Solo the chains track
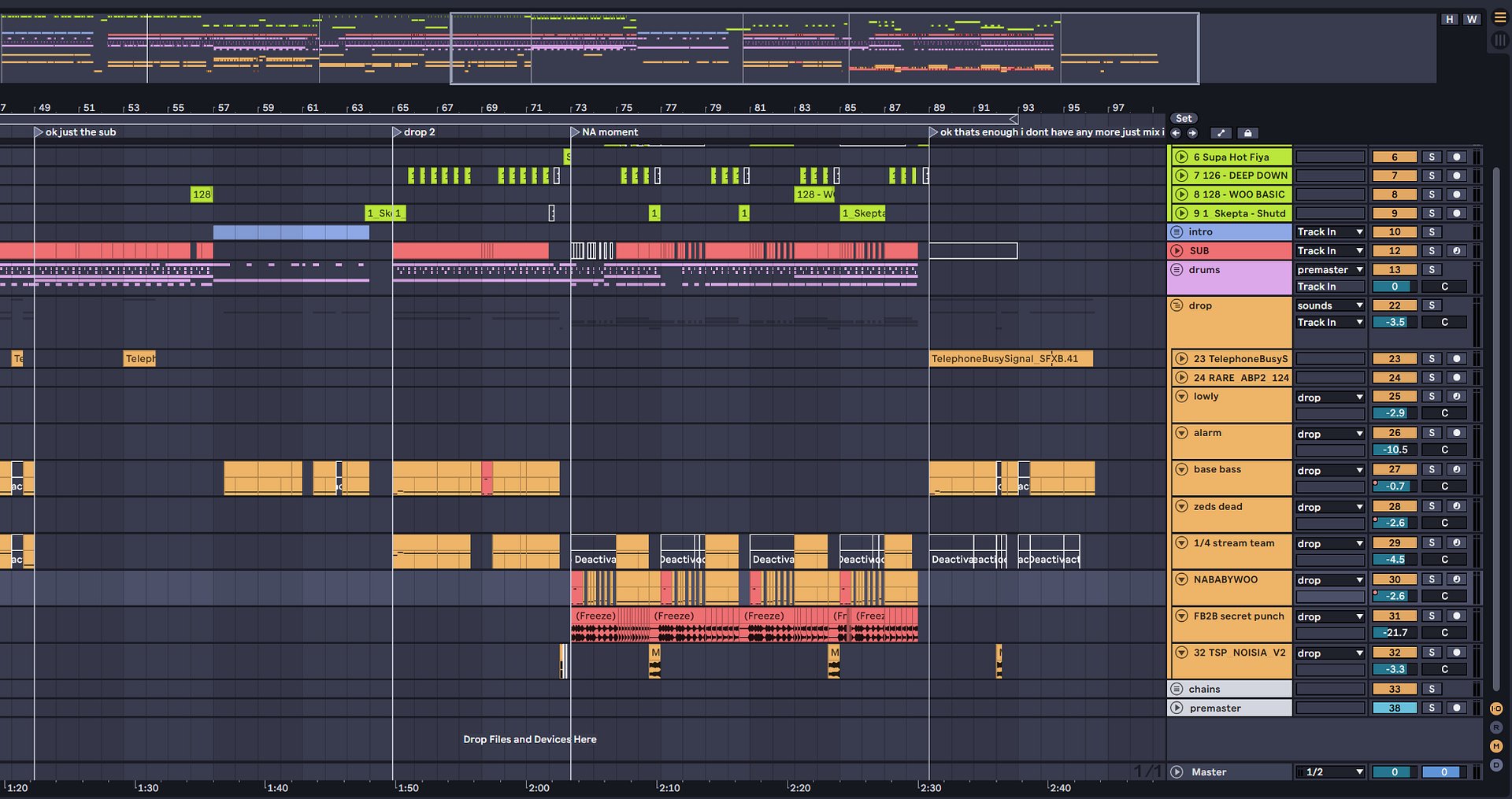1512x799 pixels. pos(1431,689)
